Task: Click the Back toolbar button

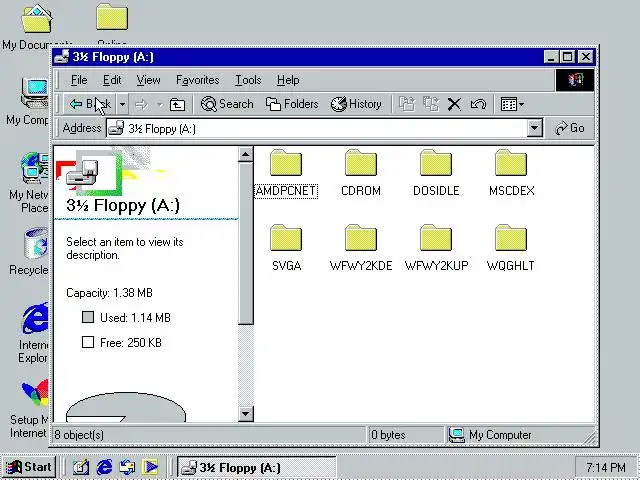Action: [90, 104]
